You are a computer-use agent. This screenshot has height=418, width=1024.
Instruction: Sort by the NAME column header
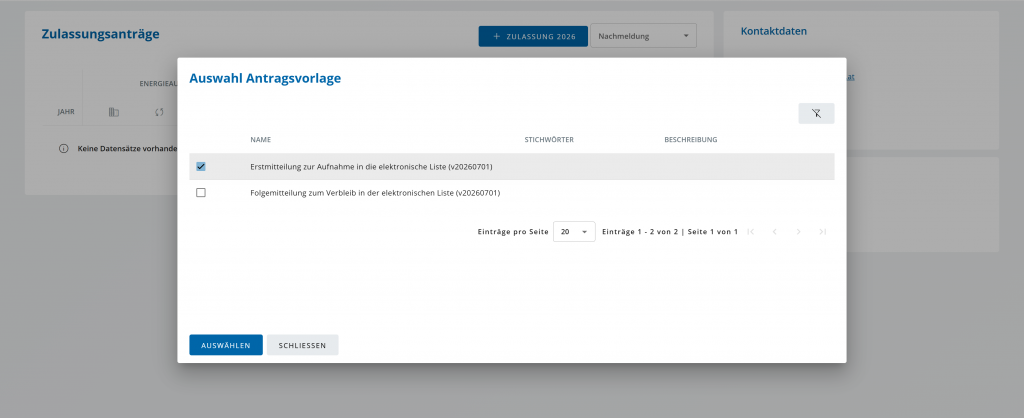point(261,140)
